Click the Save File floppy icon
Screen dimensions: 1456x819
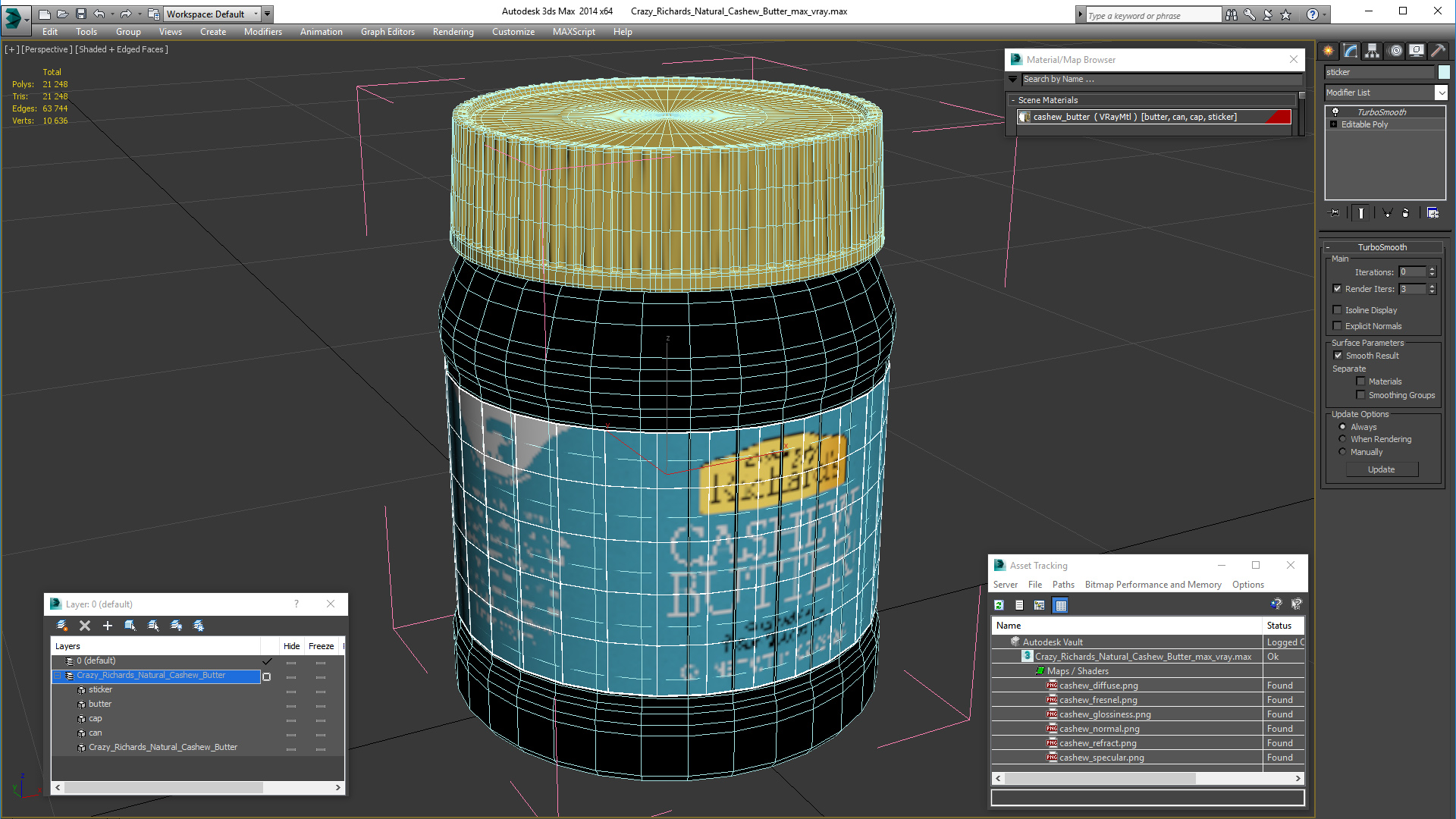point(80,14)
